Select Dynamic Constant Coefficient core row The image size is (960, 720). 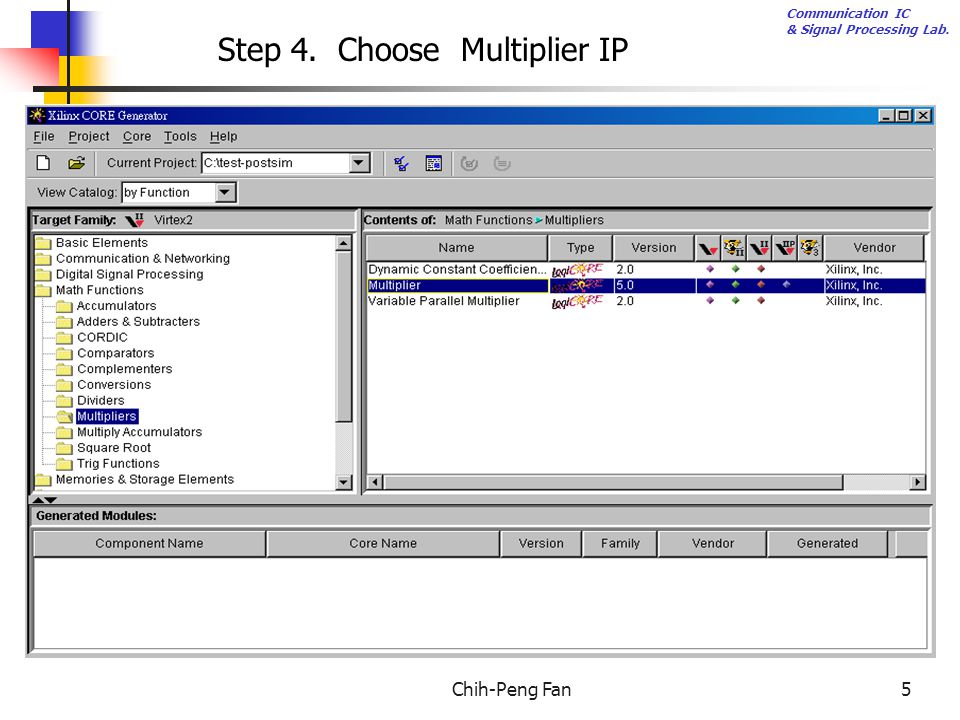pos(646,269)
